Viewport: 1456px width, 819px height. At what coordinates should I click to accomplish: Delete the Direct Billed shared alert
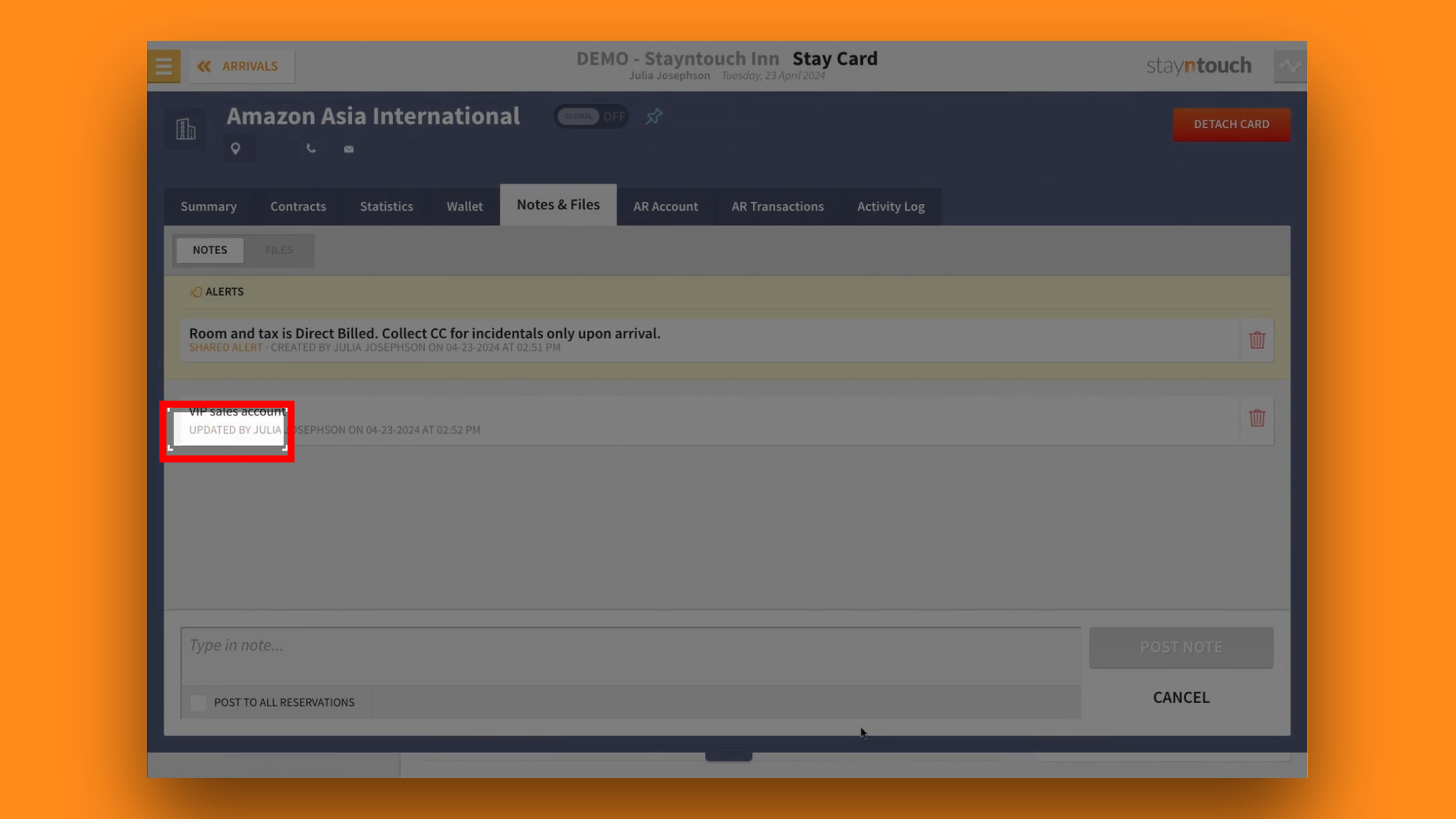(1257, 340)
